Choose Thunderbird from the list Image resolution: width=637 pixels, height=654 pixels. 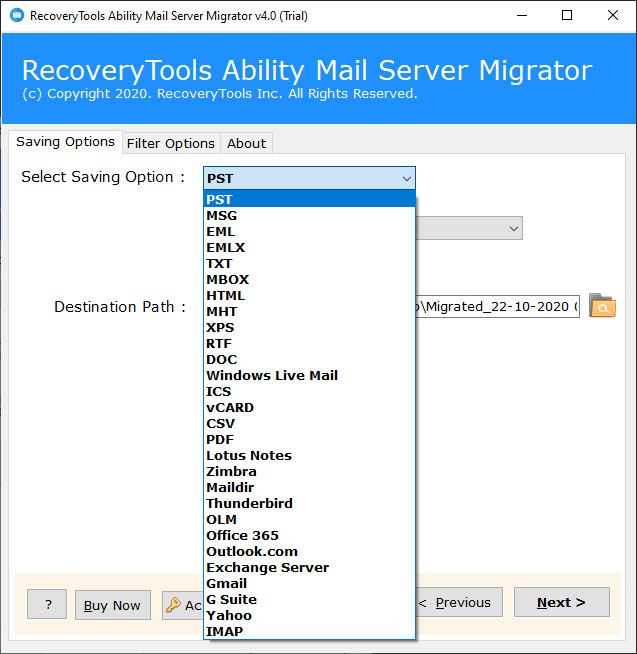[x=249, y=503]
